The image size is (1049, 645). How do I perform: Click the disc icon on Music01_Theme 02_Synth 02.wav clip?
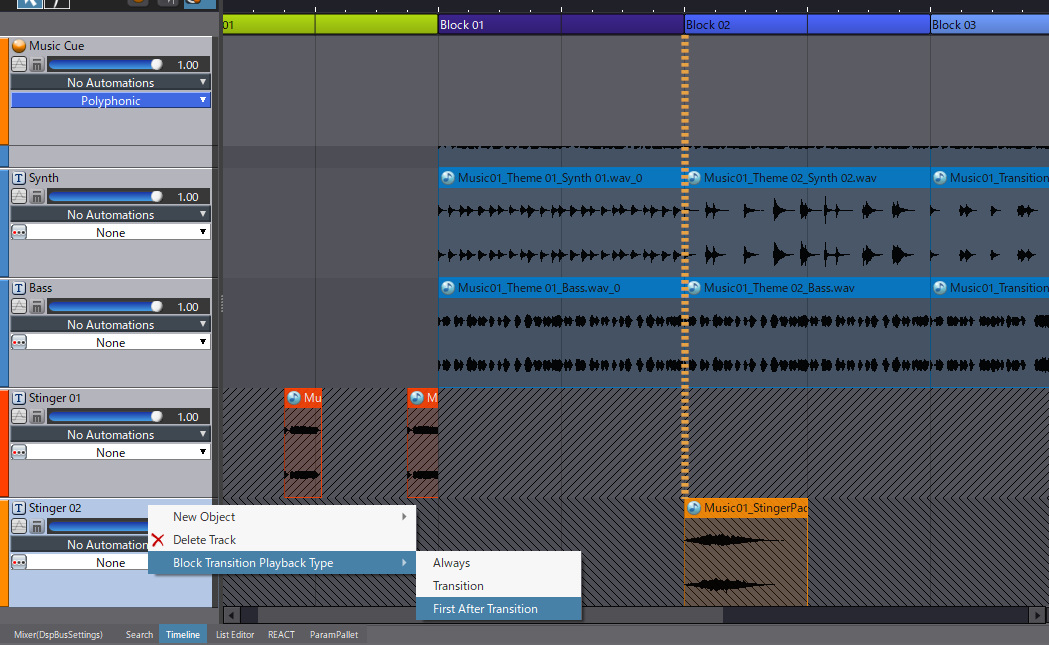click(694, 178)
